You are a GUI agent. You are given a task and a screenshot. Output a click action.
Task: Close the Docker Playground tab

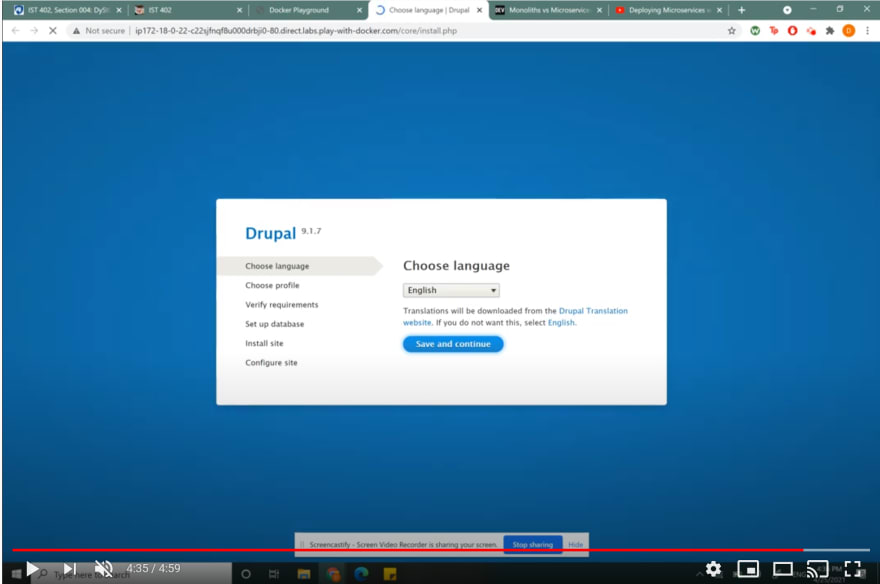[359, 10]
